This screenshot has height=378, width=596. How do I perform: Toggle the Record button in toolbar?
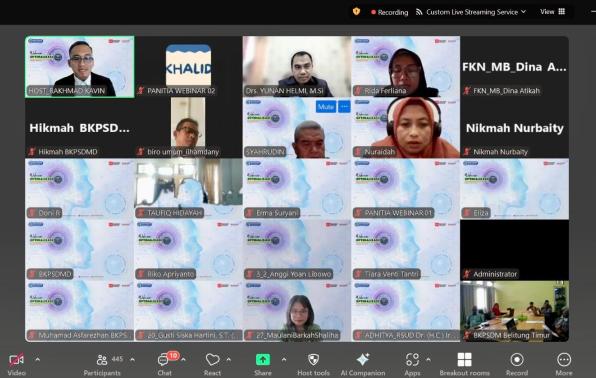point(517,359)
